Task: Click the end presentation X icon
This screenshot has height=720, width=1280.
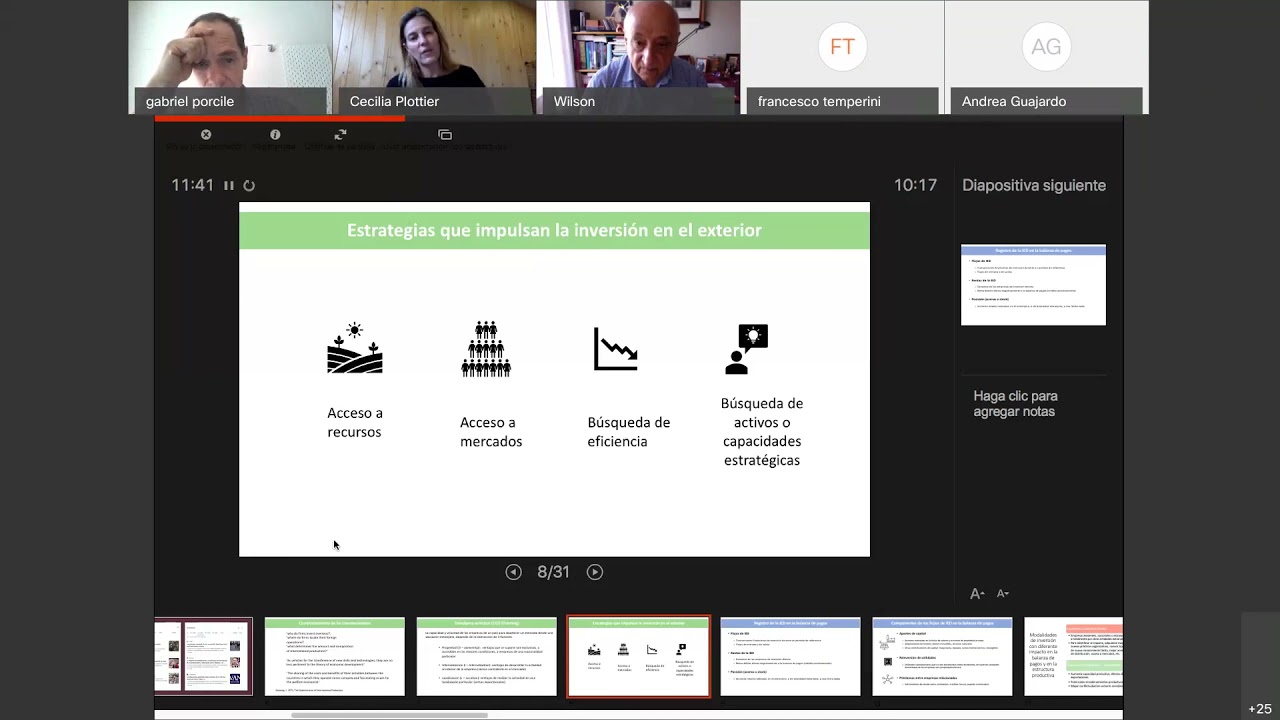Action: point(206,135)
